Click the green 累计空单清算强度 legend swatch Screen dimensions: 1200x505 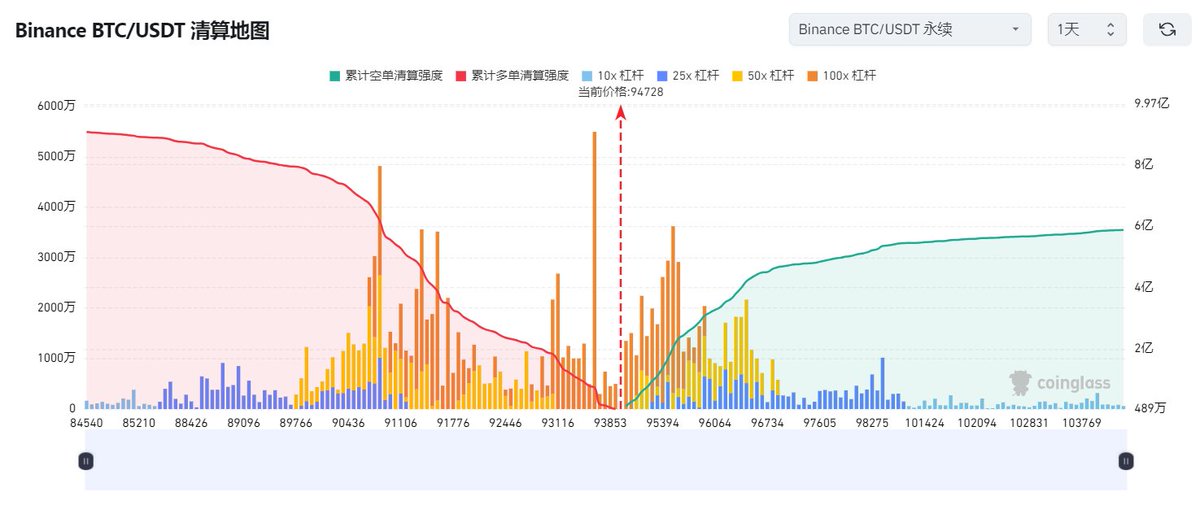335,75
